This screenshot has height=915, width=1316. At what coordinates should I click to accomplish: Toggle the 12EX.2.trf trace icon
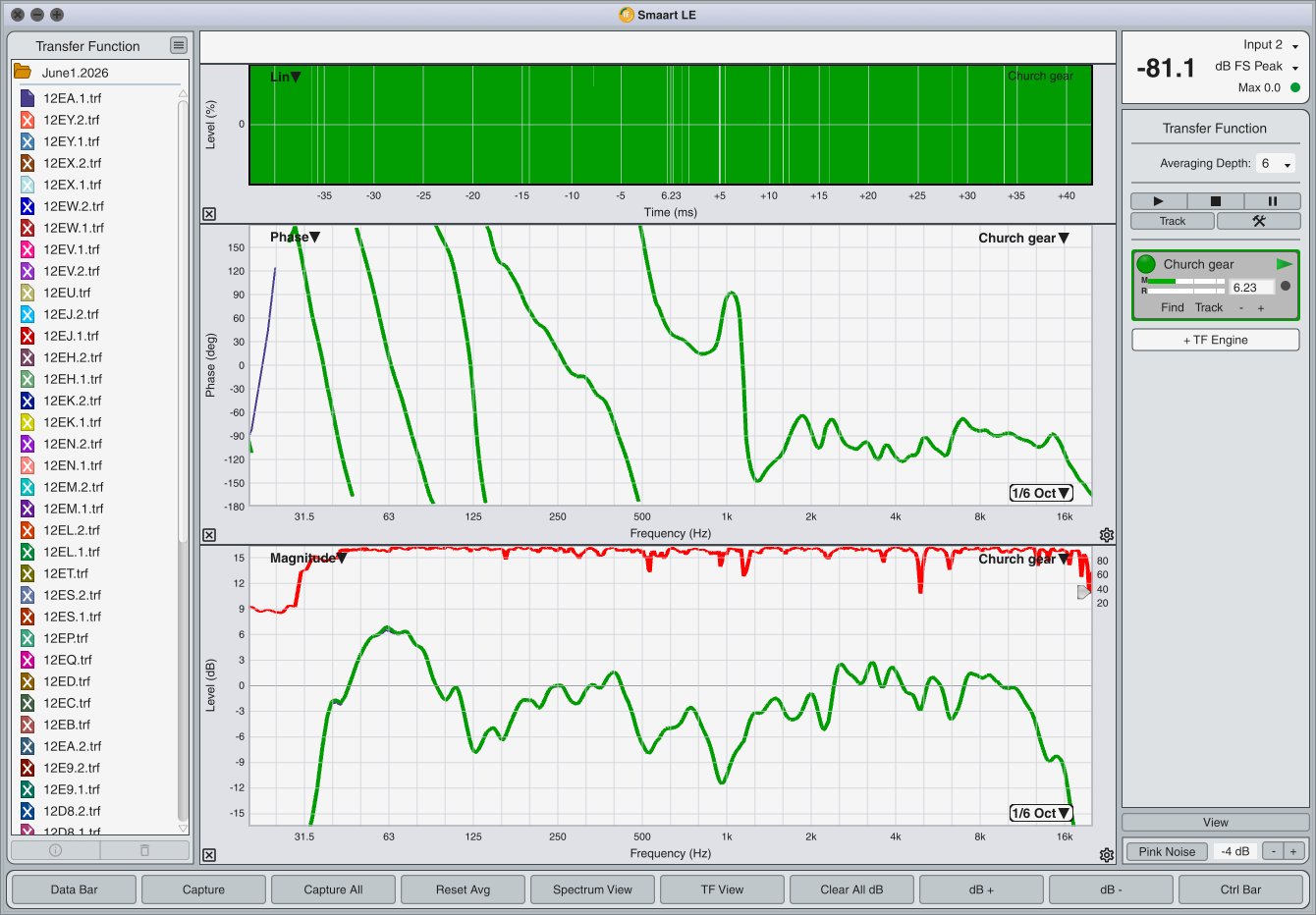[x=27, y=163]
